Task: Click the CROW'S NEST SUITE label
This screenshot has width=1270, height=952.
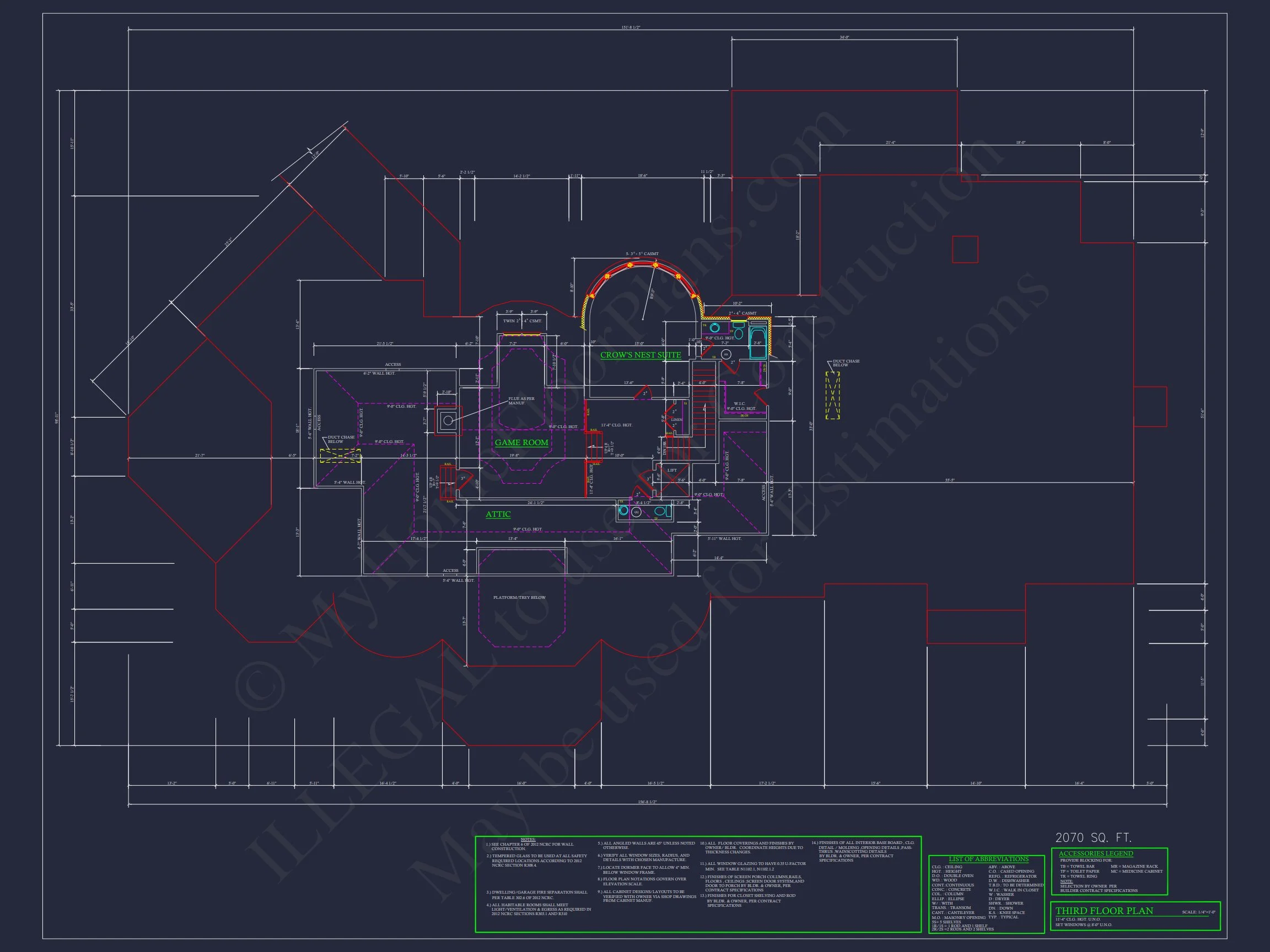Action: 640,355
